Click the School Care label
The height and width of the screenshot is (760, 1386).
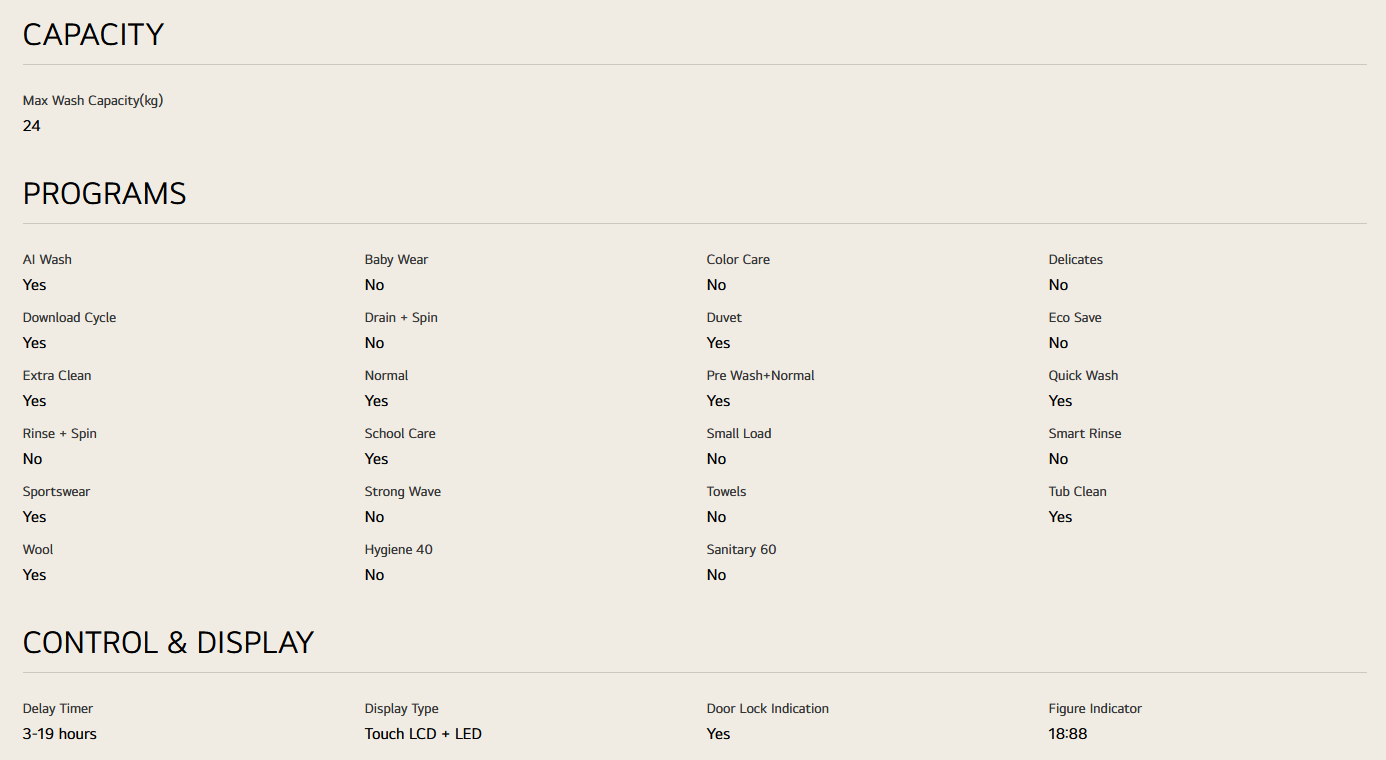[400, 433]
